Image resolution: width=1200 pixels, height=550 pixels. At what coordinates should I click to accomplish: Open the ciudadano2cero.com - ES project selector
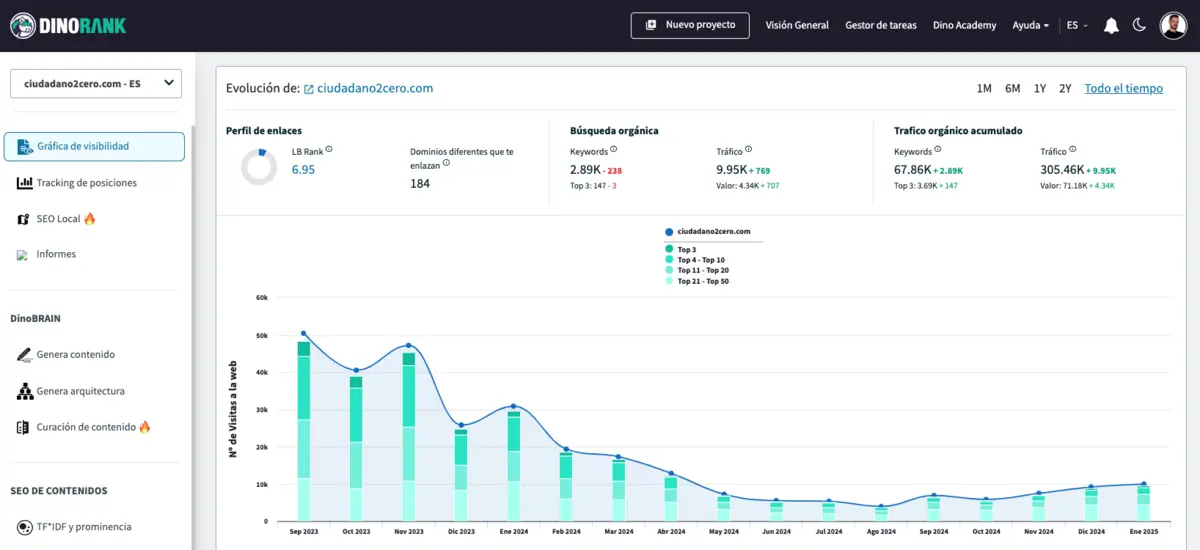(x=96, y=83)
